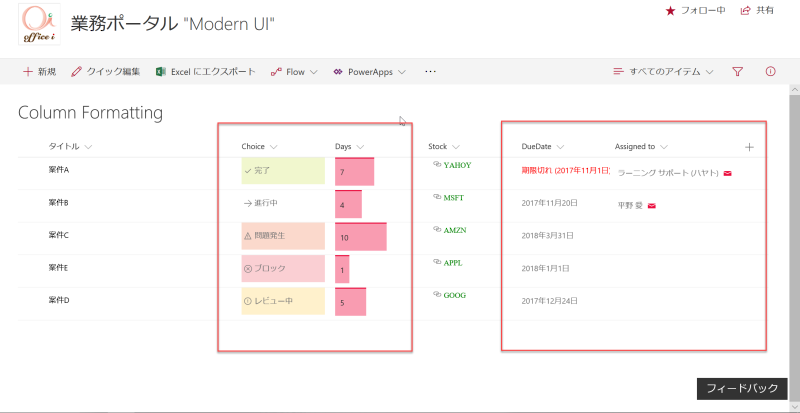Open the タイトル column header dropdown
Image resolution: width=800 pixels, height=413 pixels.
[x=70, y=147]
